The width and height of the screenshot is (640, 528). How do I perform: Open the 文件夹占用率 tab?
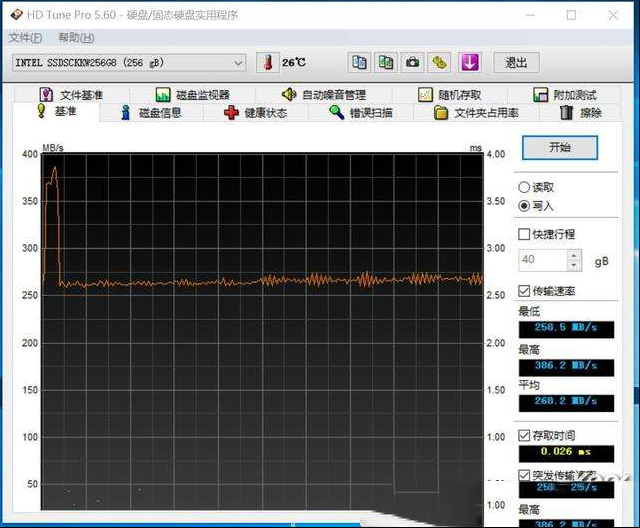click(476, 113)
